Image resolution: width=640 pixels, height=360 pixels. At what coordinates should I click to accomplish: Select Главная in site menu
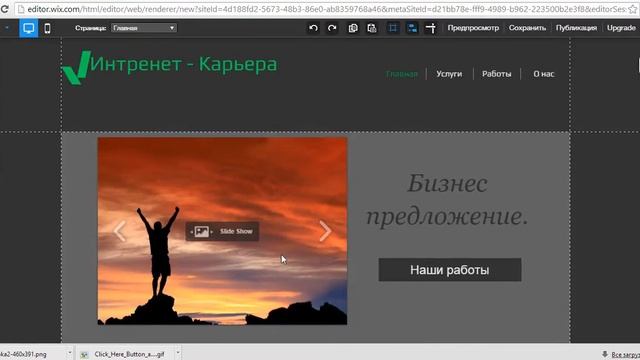(x=402, y=74)
